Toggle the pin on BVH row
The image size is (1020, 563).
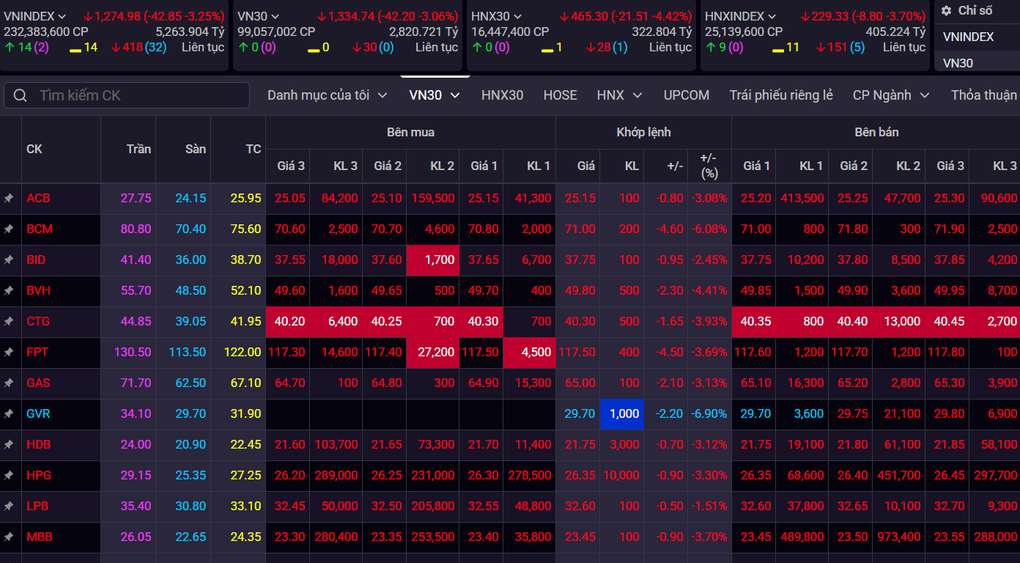(9, 291)
